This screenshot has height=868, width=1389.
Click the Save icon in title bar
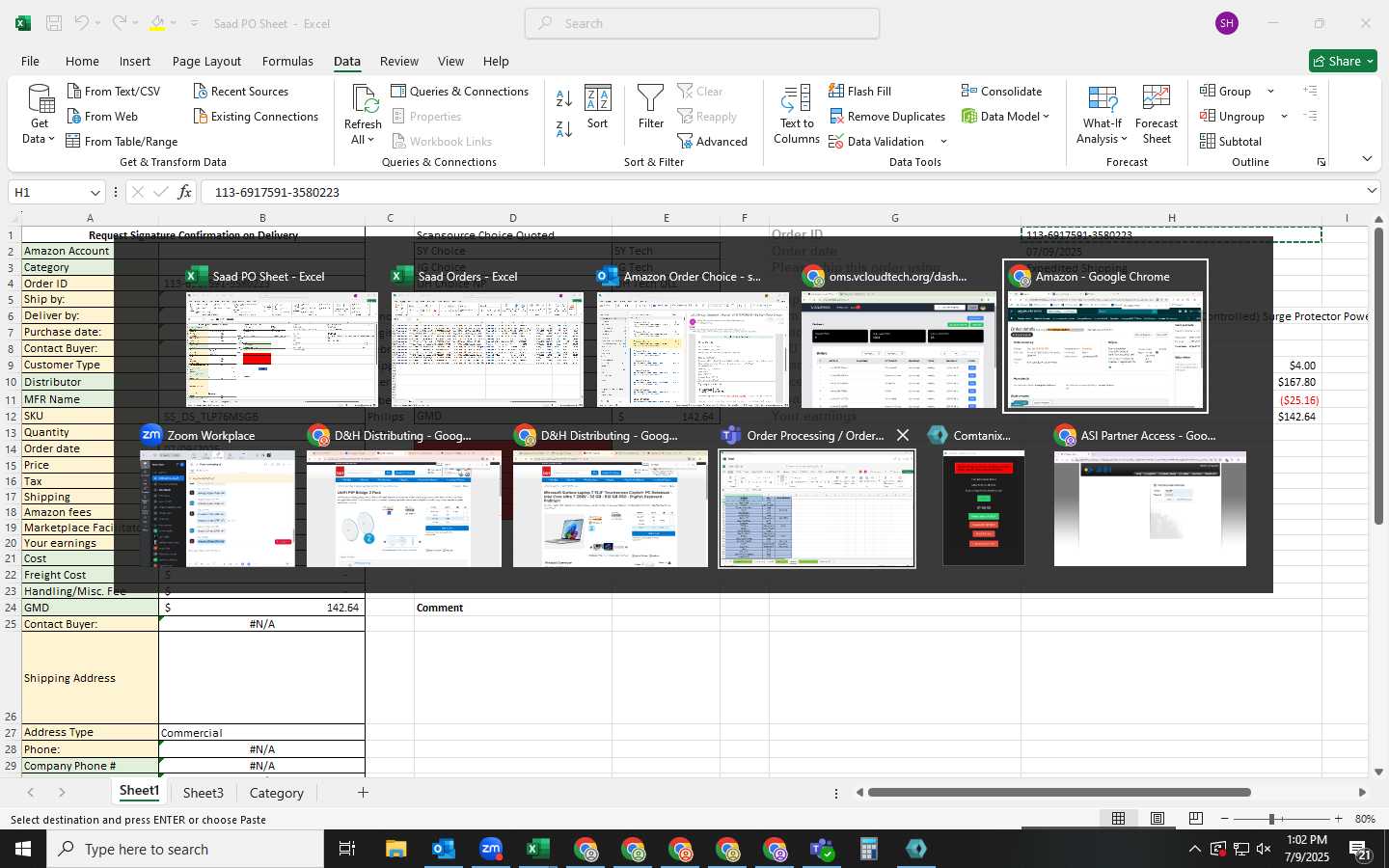54,23
